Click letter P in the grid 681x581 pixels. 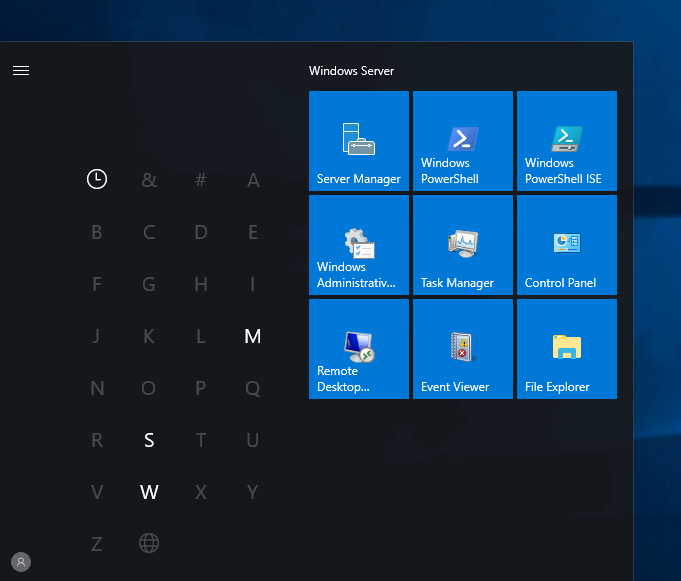click(x=201, y=388)
